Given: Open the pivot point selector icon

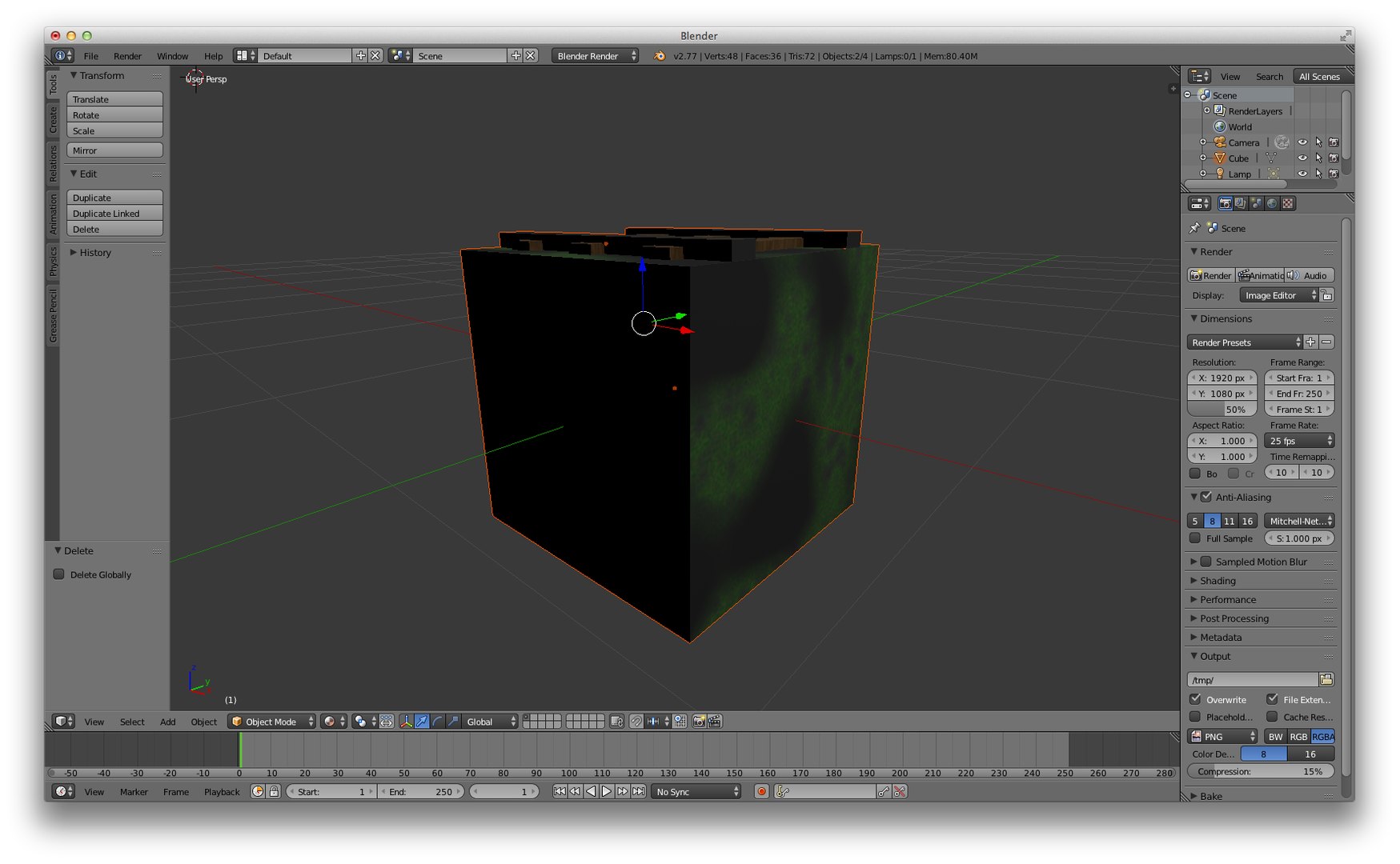Looking at the screenshot, I should pyautogui.click(x=365, y=721).
